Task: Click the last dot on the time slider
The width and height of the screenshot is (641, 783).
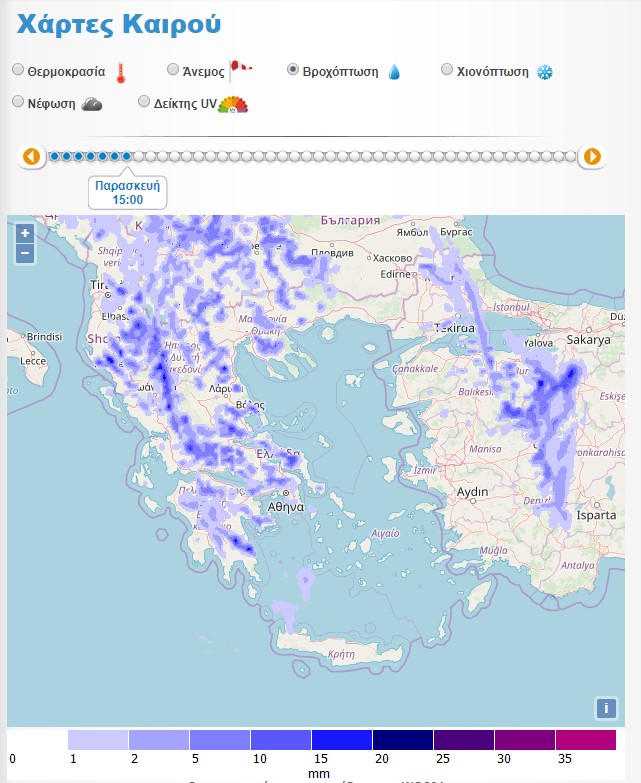Action: pyautogui.click(x=571, y=156)
